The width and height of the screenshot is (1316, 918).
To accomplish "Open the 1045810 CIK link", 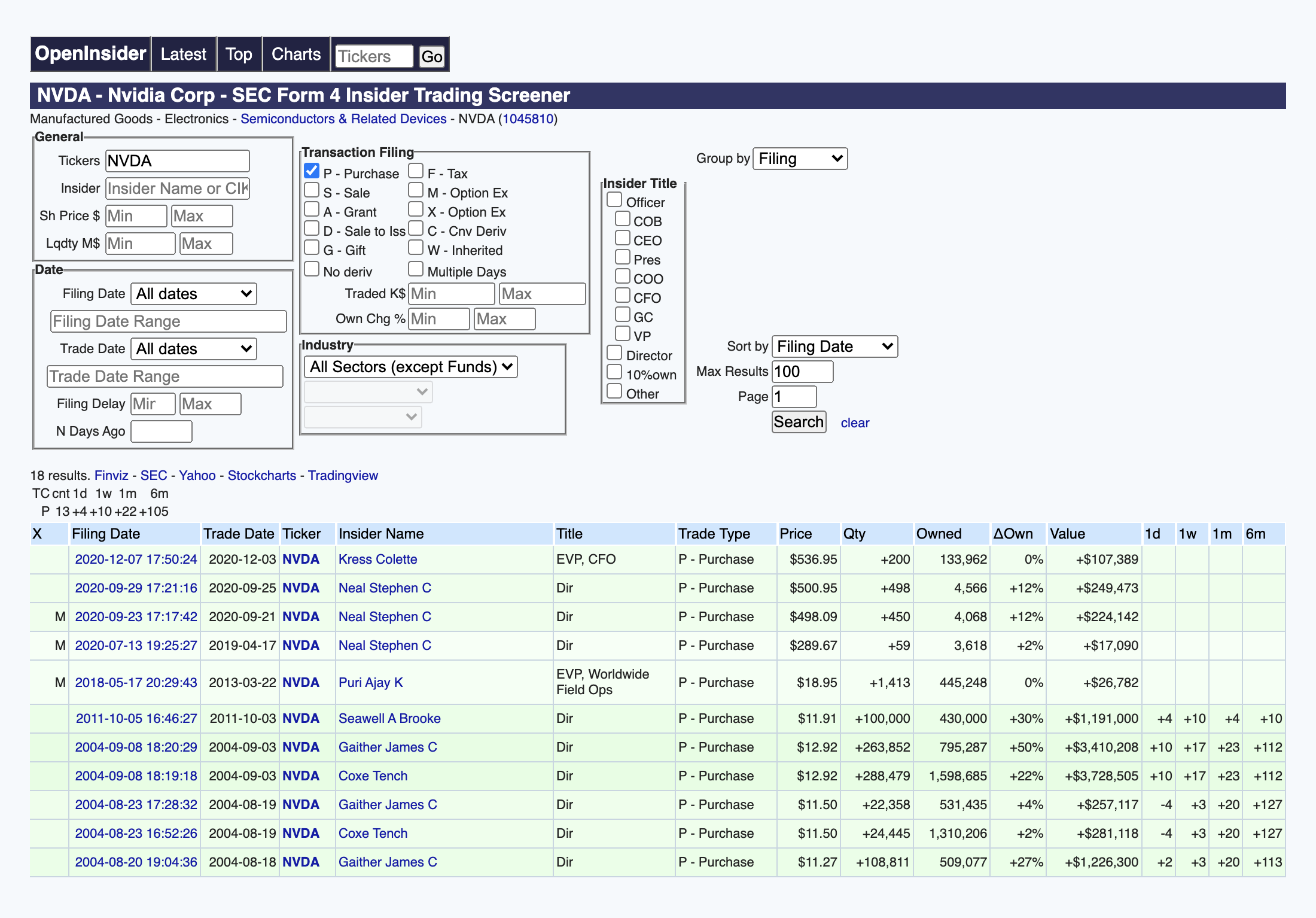I will click(x=528, y=119).
